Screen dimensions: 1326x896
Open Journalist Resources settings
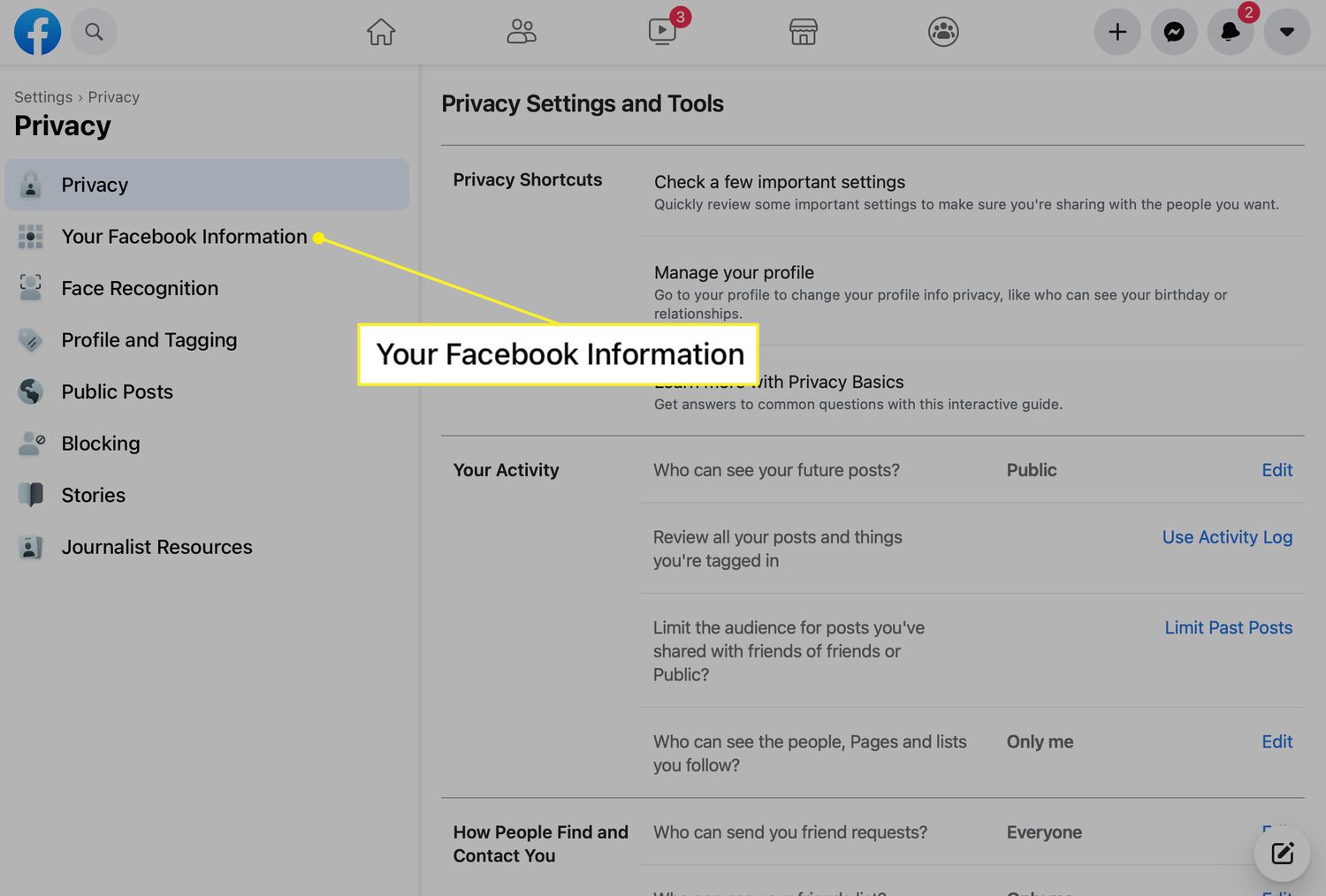[207, 547]
